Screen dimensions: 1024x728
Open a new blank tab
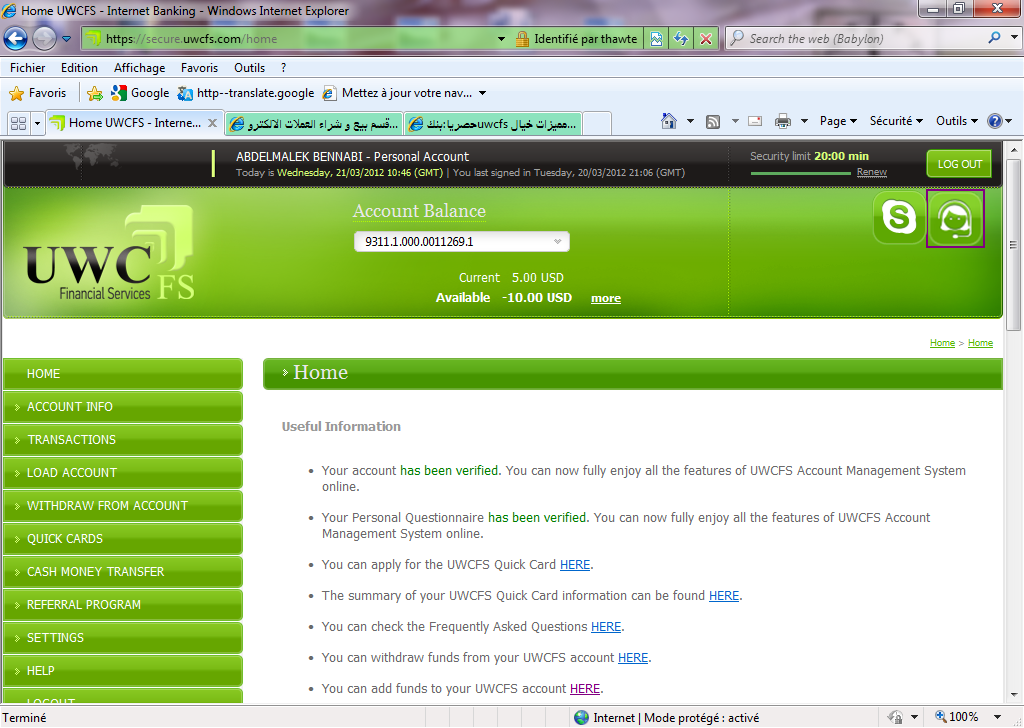coord(597,123)
